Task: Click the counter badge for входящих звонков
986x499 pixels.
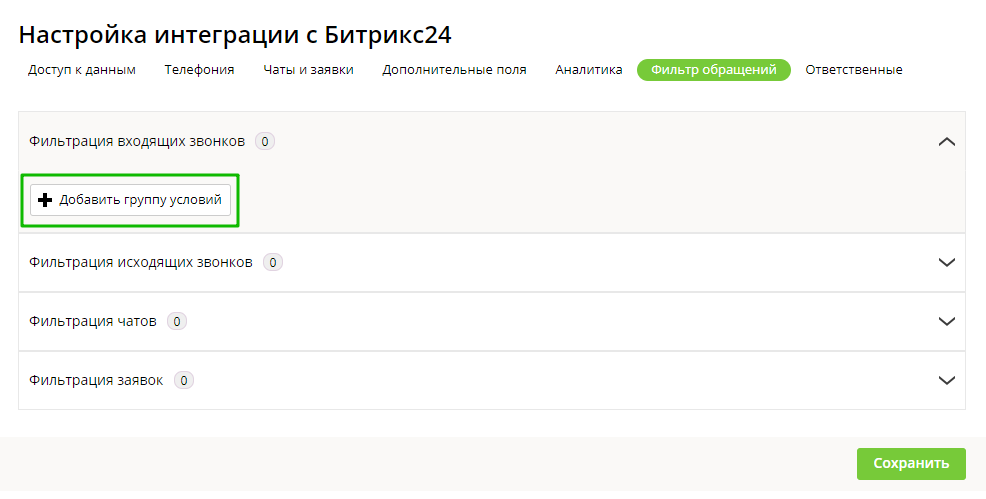Action: point(265,142)
